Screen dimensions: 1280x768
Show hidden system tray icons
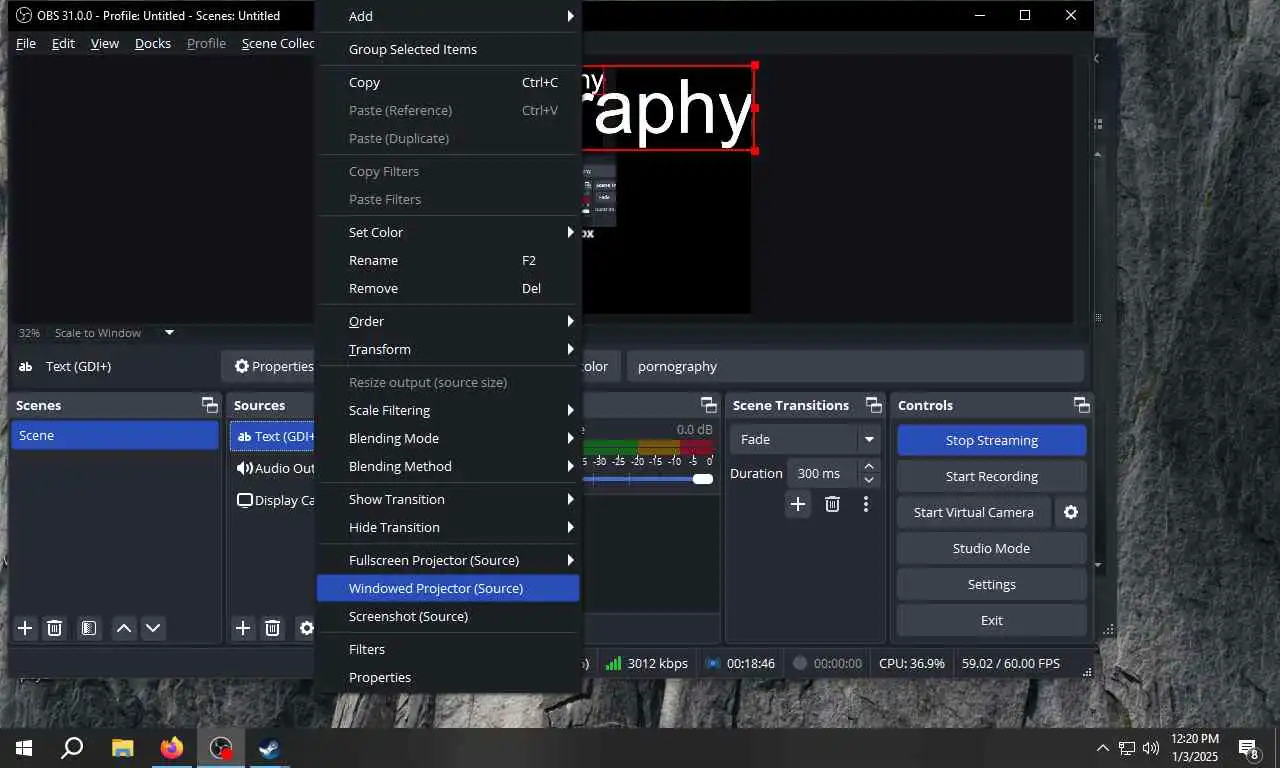point(1103,748)
